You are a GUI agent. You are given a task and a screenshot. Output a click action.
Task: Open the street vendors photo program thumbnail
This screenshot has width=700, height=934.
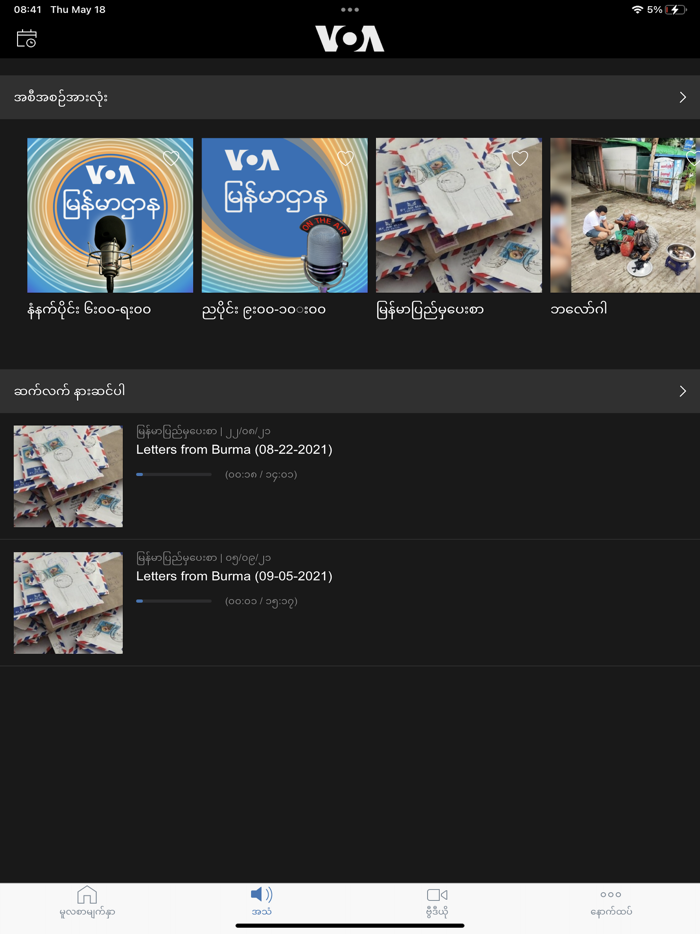click(625, 215)
